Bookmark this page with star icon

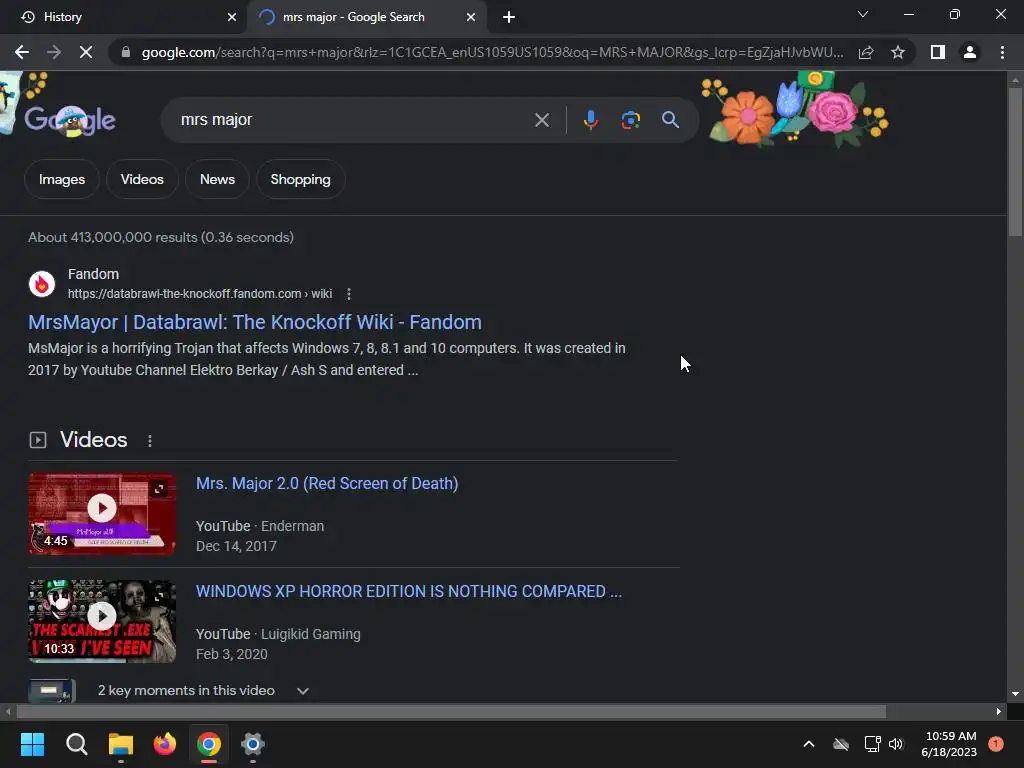coord(898,52)
